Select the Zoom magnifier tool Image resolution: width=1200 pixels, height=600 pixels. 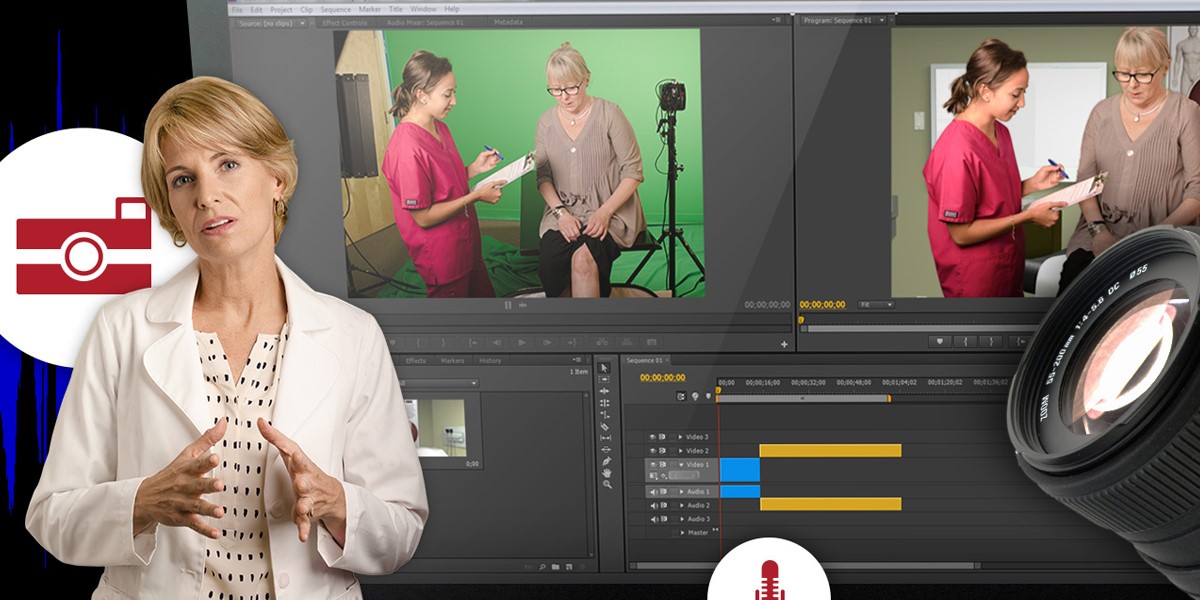tap(606, 484)
